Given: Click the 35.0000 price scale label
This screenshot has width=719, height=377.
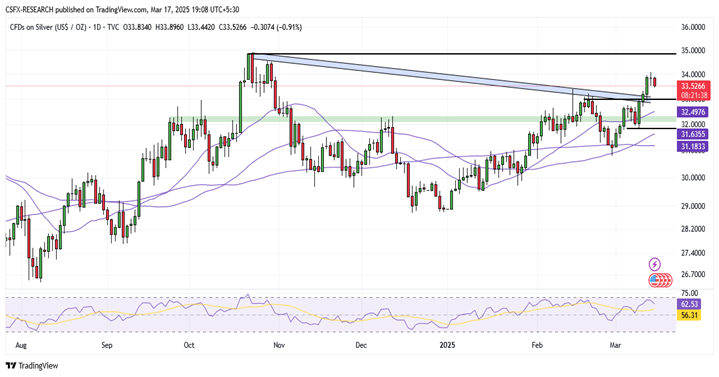Looking at the screenshot, I should click(x=693, y=50).
